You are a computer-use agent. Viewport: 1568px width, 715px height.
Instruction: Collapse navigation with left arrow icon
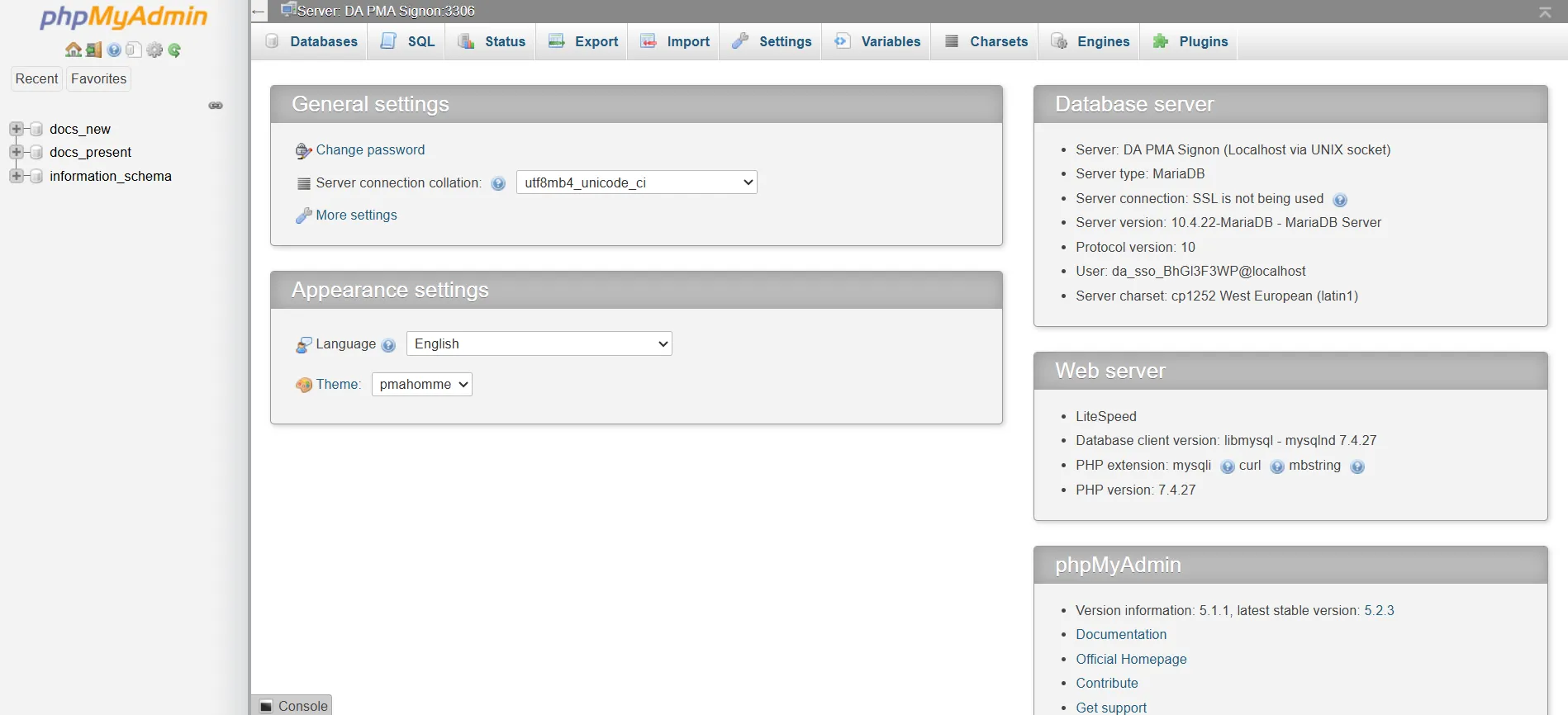pyautogui.click(x=259, y=12)
